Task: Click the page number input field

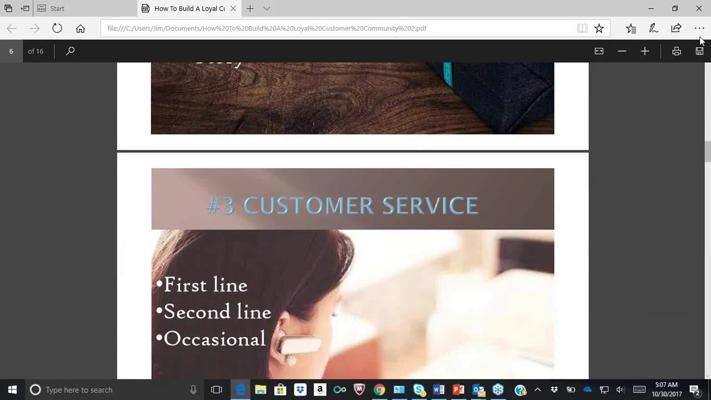Action: [11, 51]
